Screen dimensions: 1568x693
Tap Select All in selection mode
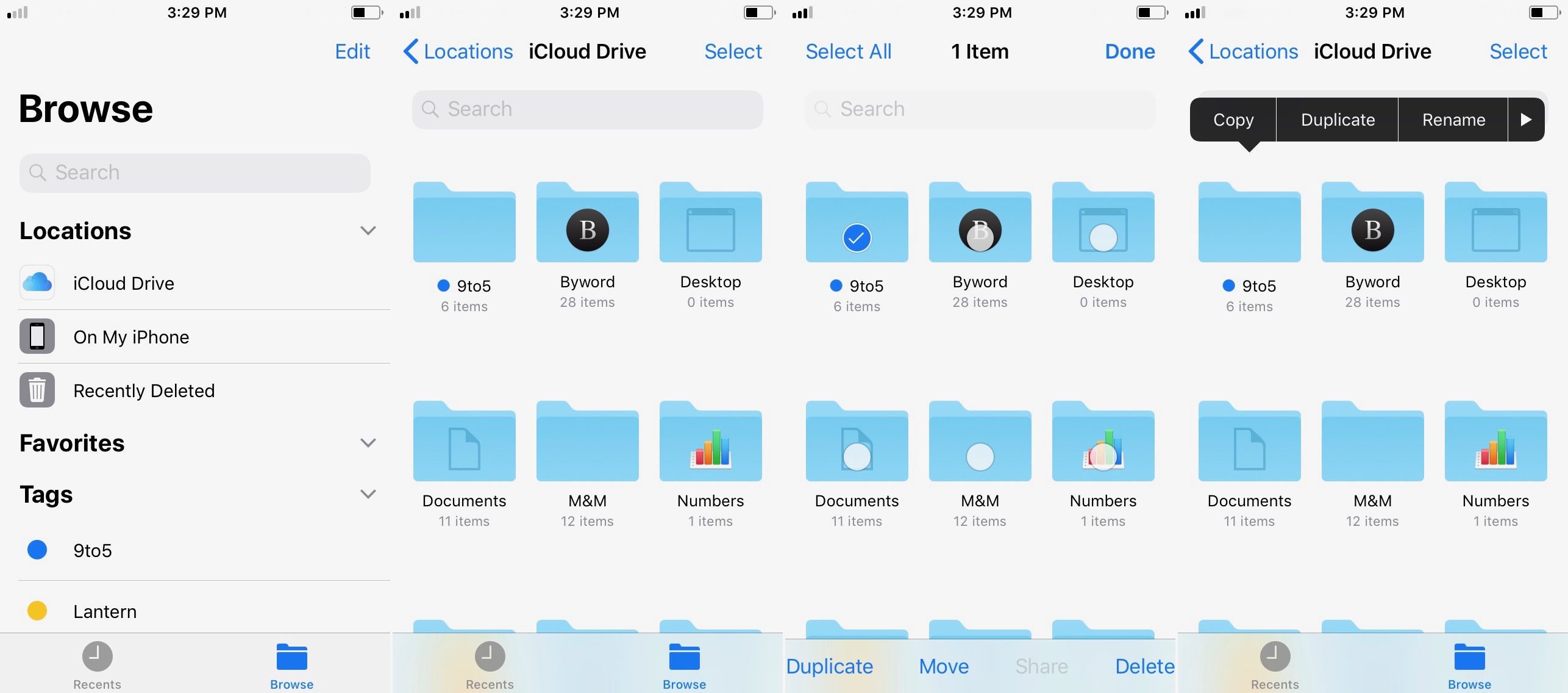click(848, 51)
